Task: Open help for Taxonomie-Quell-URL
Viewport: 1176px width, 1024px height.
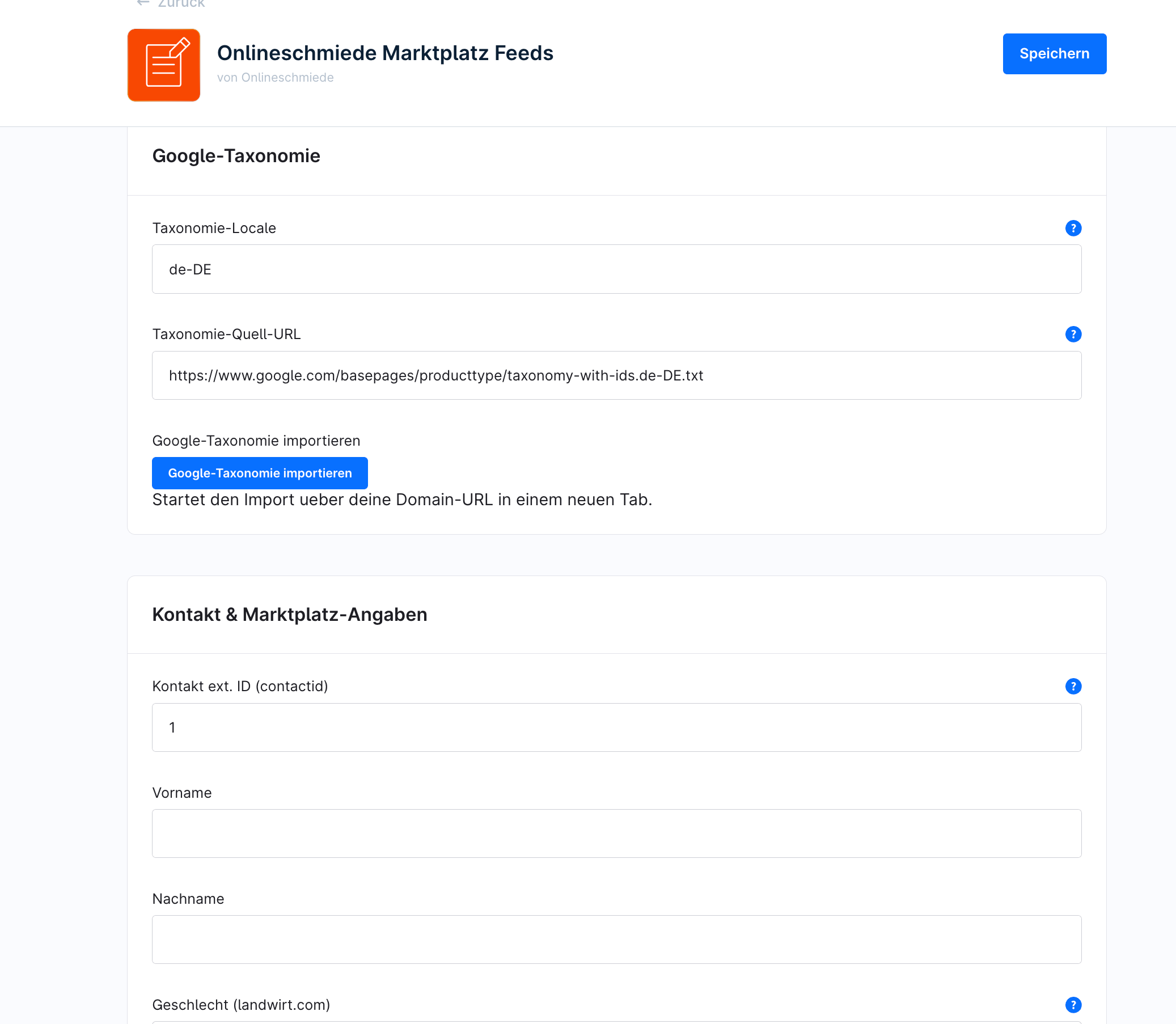Action: pos(1073,335)
